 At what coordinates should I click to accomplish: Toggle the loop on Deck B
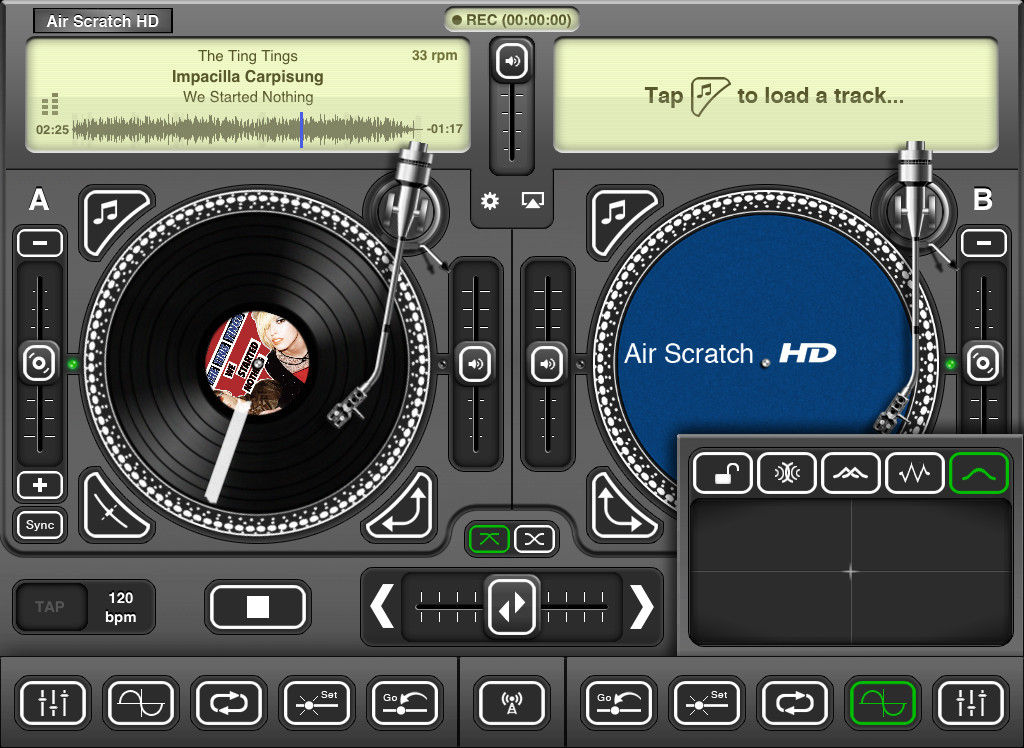pyautogui.click(x=795, y=702)
